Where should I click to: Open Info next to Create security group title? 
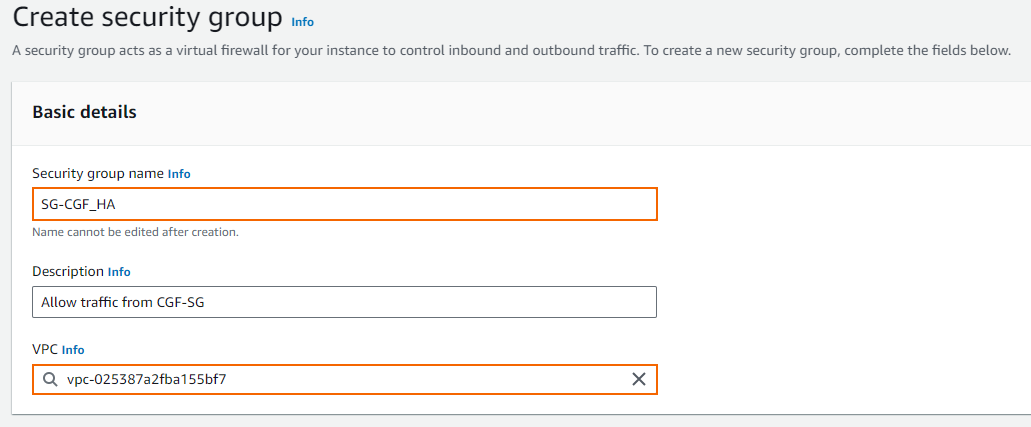[302, 22]
